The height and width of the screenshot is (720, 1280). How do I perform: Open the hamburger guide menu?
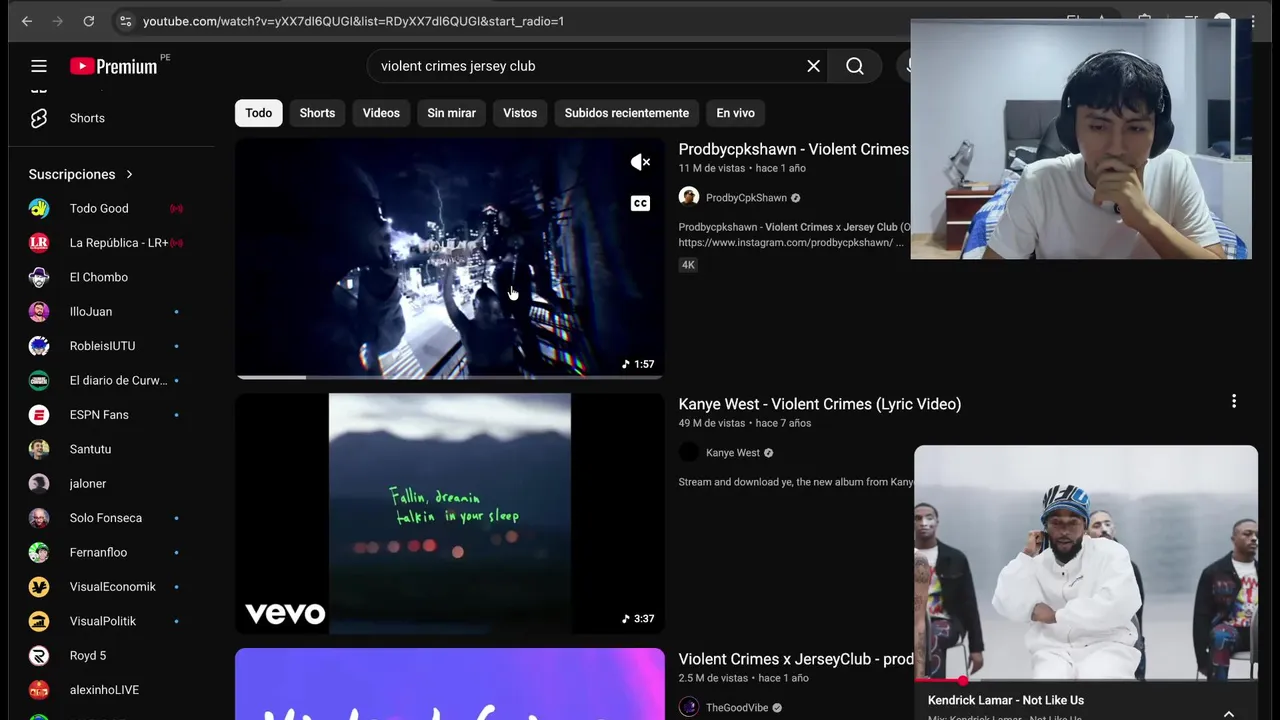click(x=39, y=66)
